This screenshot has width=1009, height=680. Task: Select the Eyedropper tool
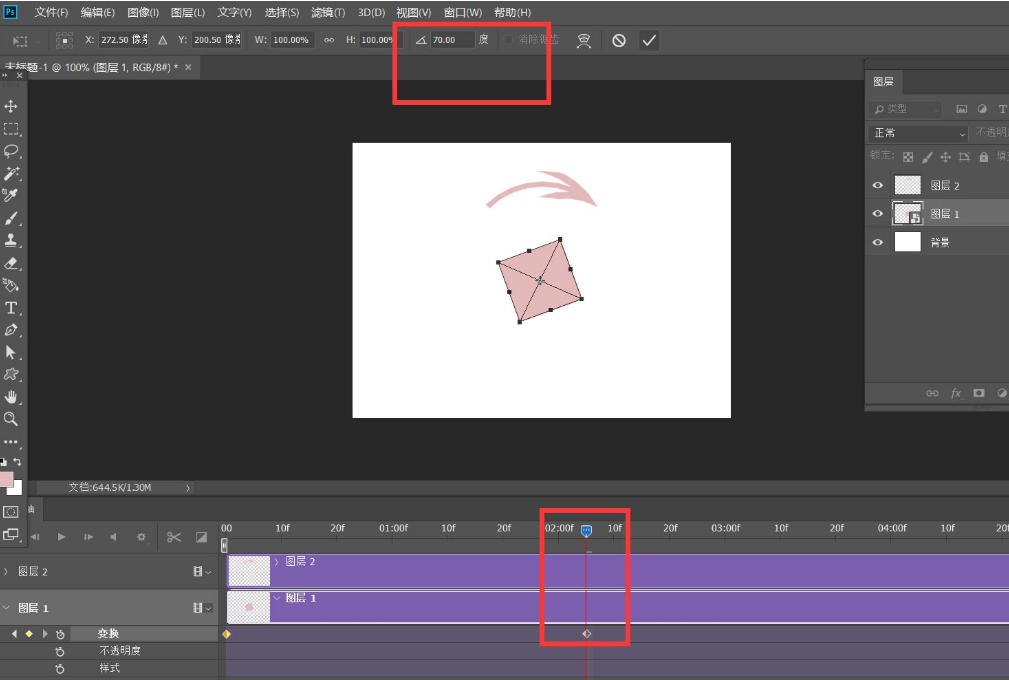pyautogui.click(x=11, y=195)
